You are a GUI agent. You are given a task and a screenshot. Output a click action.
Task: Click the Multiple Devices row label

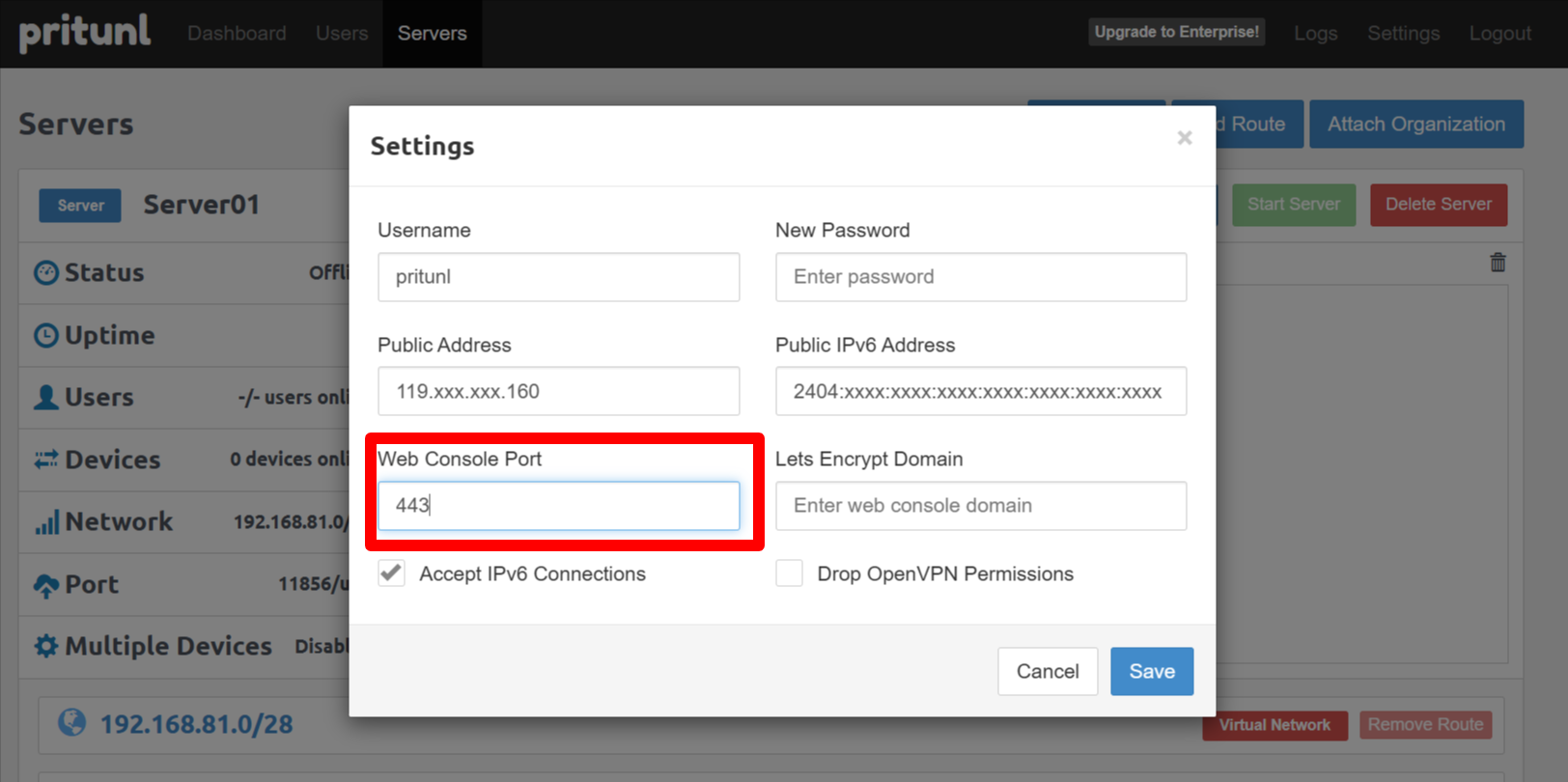168,646
